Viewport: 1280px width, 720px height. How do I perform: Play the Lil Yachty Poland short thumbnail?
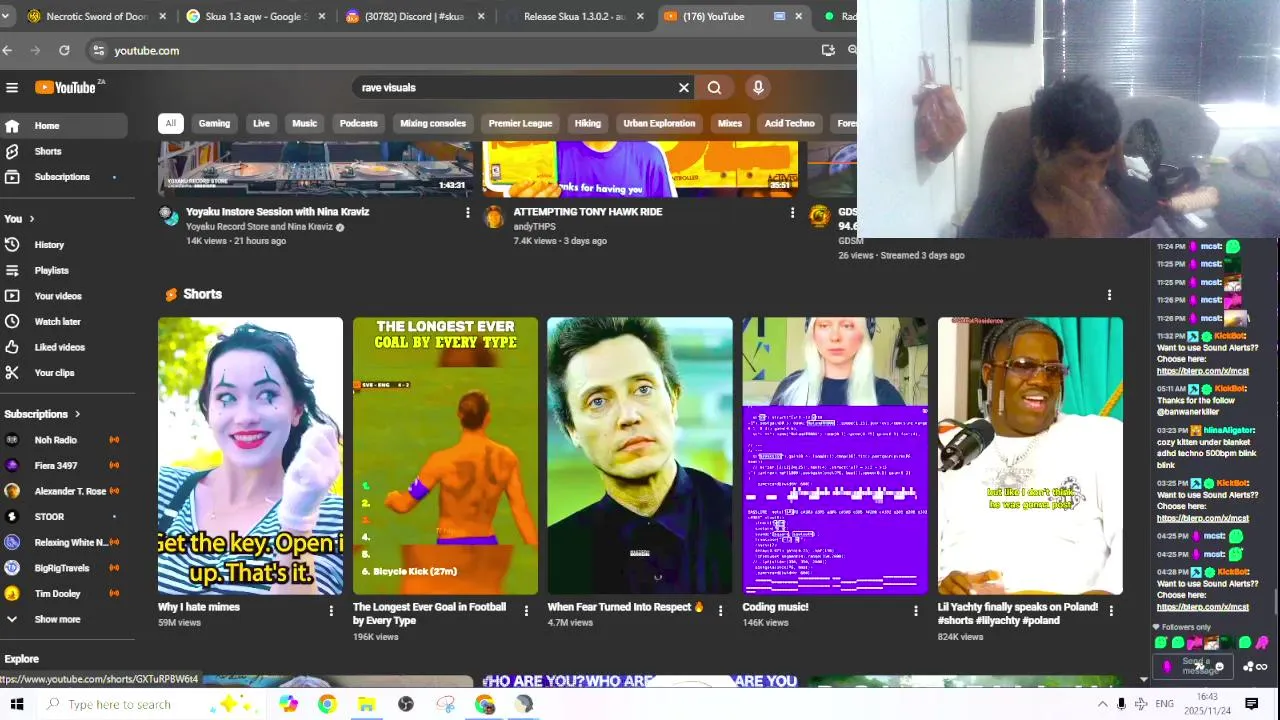coord(1030,456)
